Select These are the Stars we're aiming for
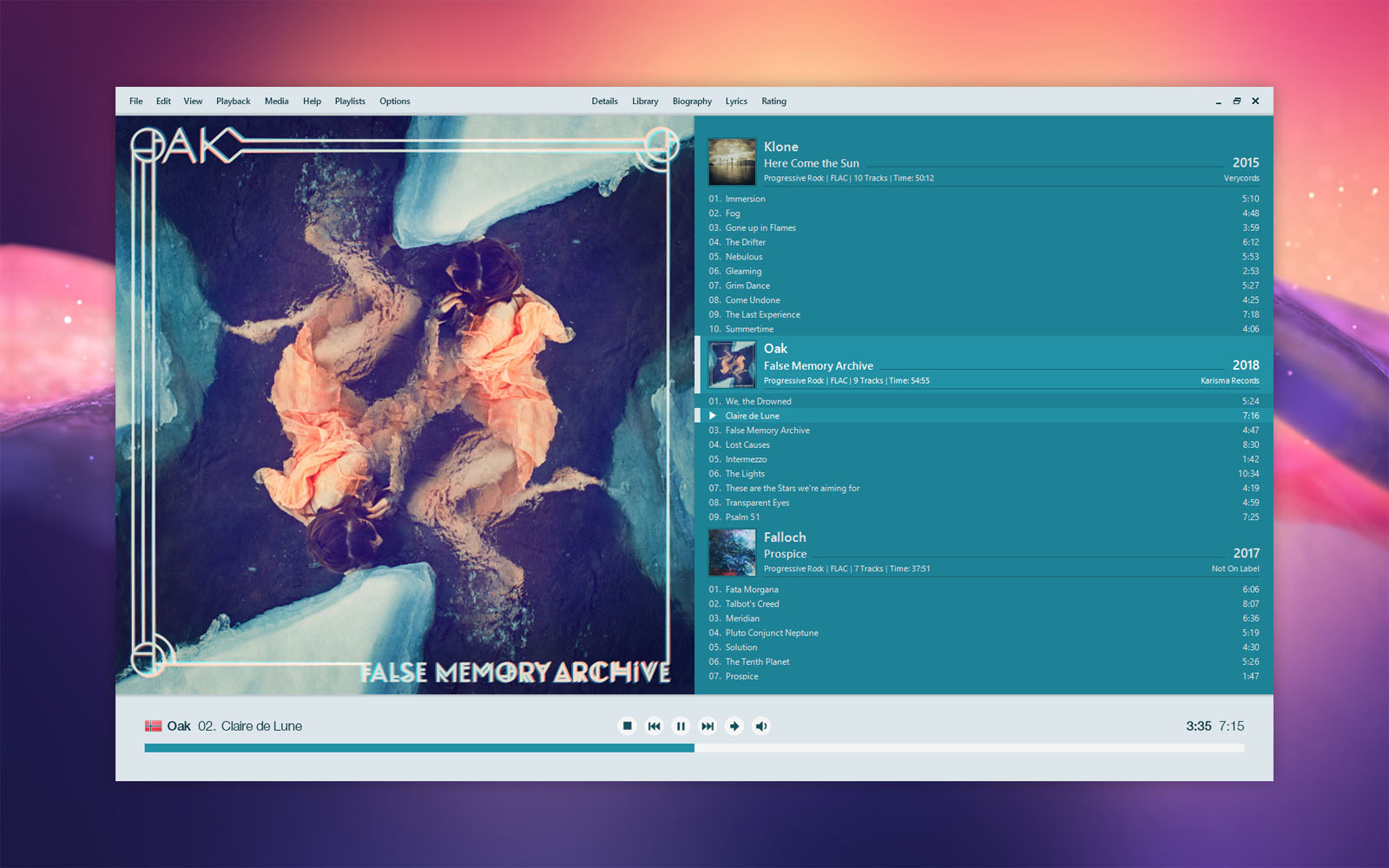 (984, 488)
